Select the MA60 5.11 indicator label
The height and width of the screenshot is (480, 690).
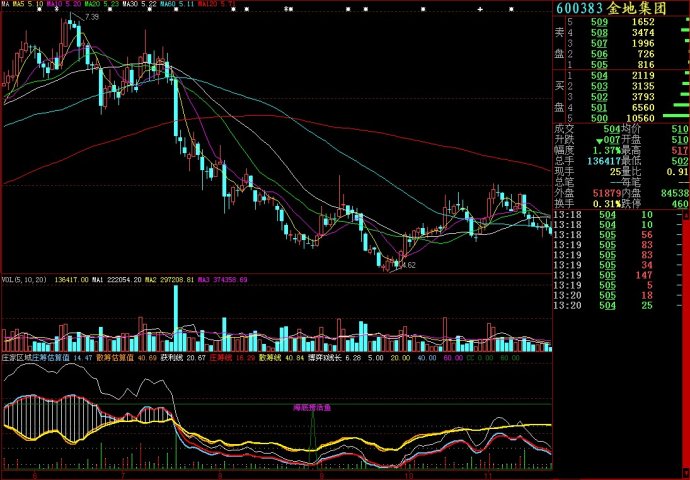coord(177,4)
